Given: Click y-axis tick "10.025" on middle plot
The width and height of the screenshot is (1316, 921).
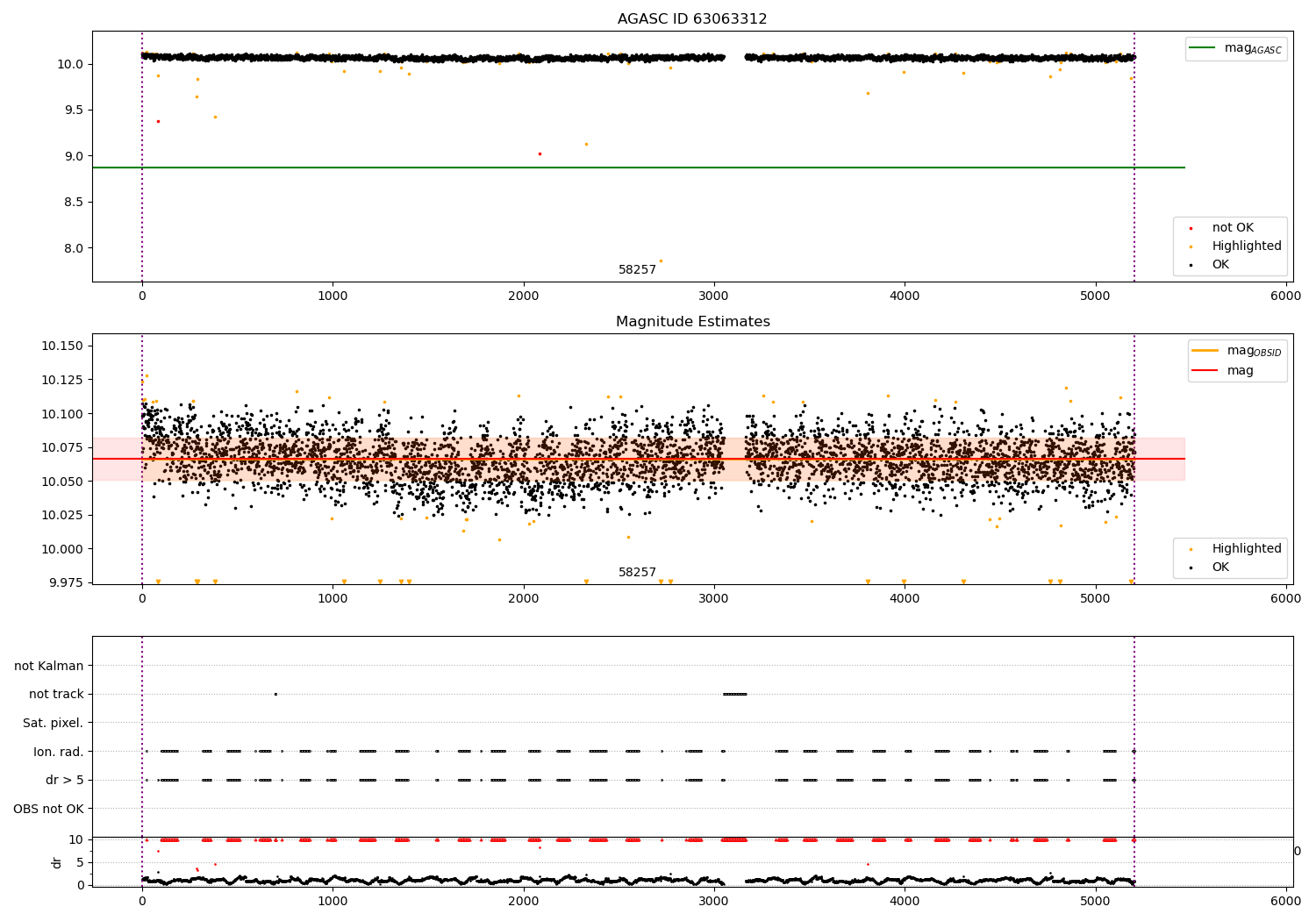Looking at the screenshot, I should tap(63, 515).
